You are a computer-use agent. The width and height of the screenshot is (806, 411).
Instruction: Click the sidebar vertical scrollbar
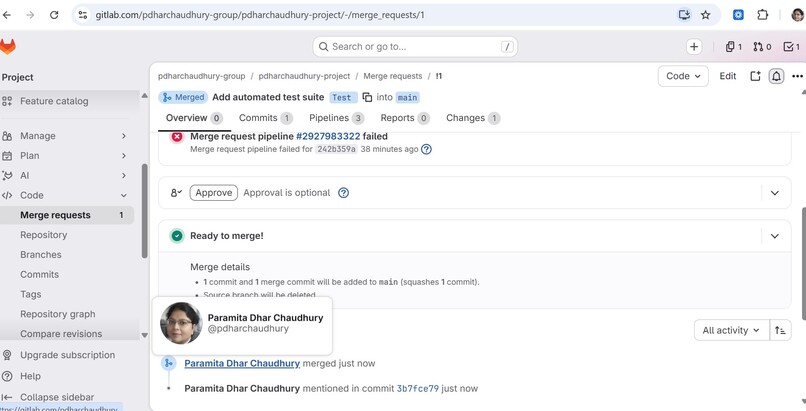pos(144,211)
